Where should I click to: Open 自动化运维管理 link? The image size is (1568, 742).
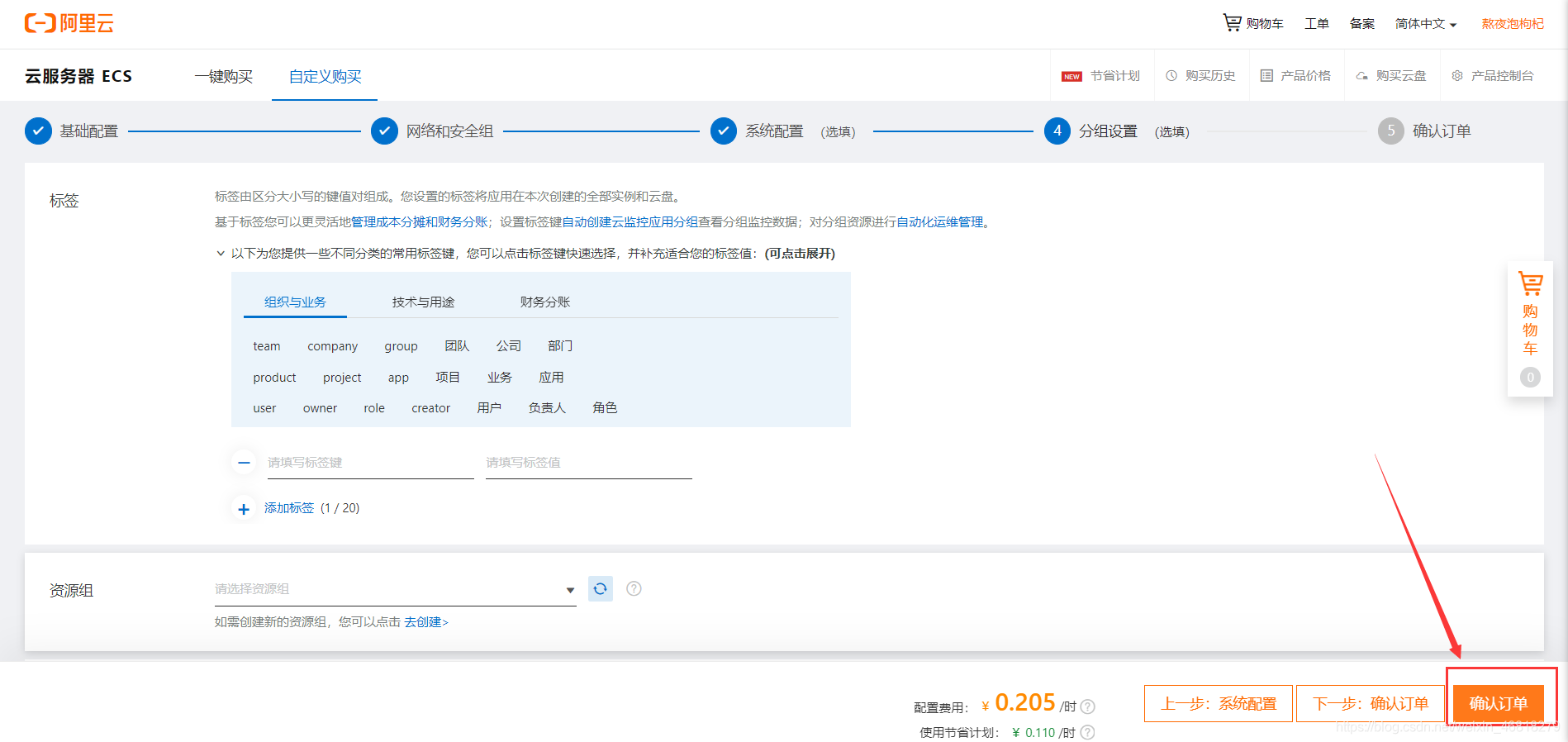click(940, 222)
